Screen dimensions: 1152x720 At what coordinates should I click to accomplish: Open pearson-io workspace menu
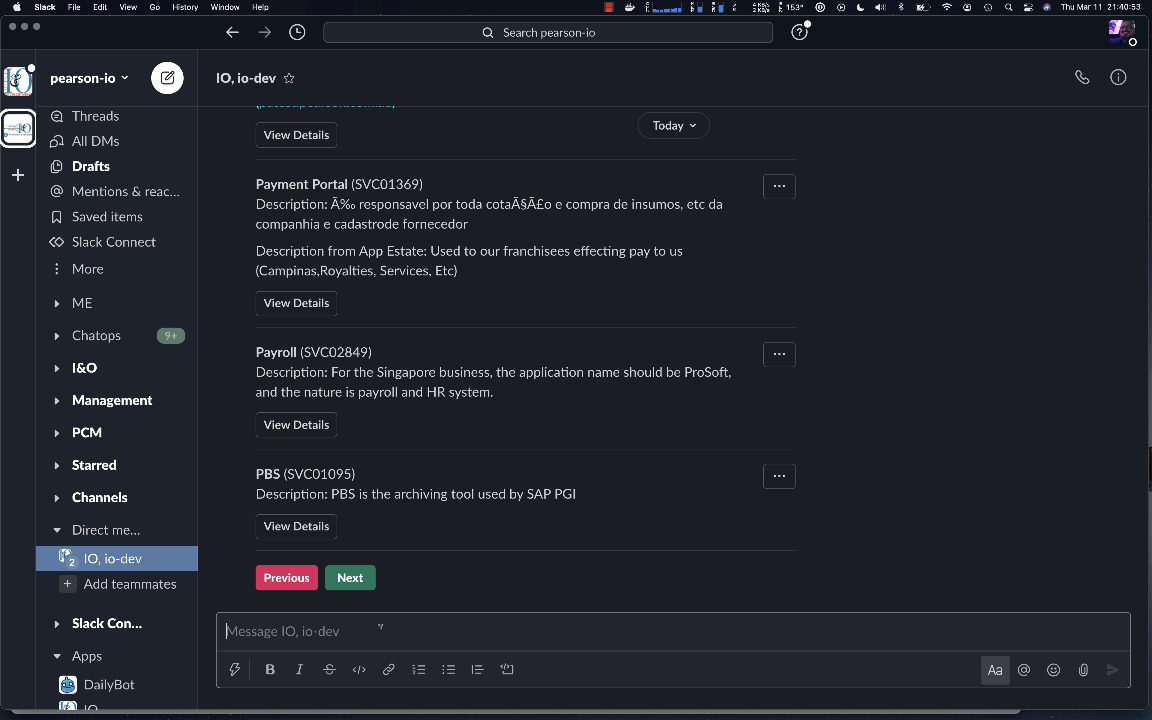89,78
